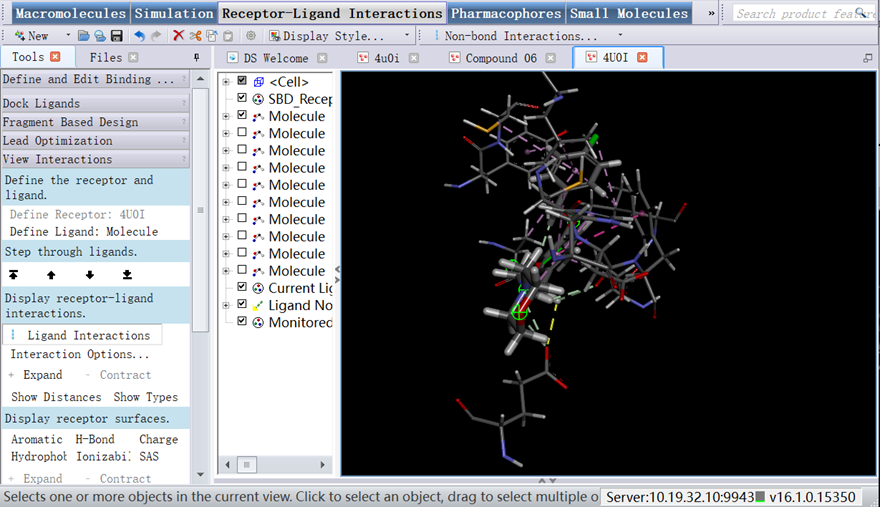The width and height of the screenshot is (880, 507).
Task: Jump to first ligand arrow icon
Action: [13, 274]
